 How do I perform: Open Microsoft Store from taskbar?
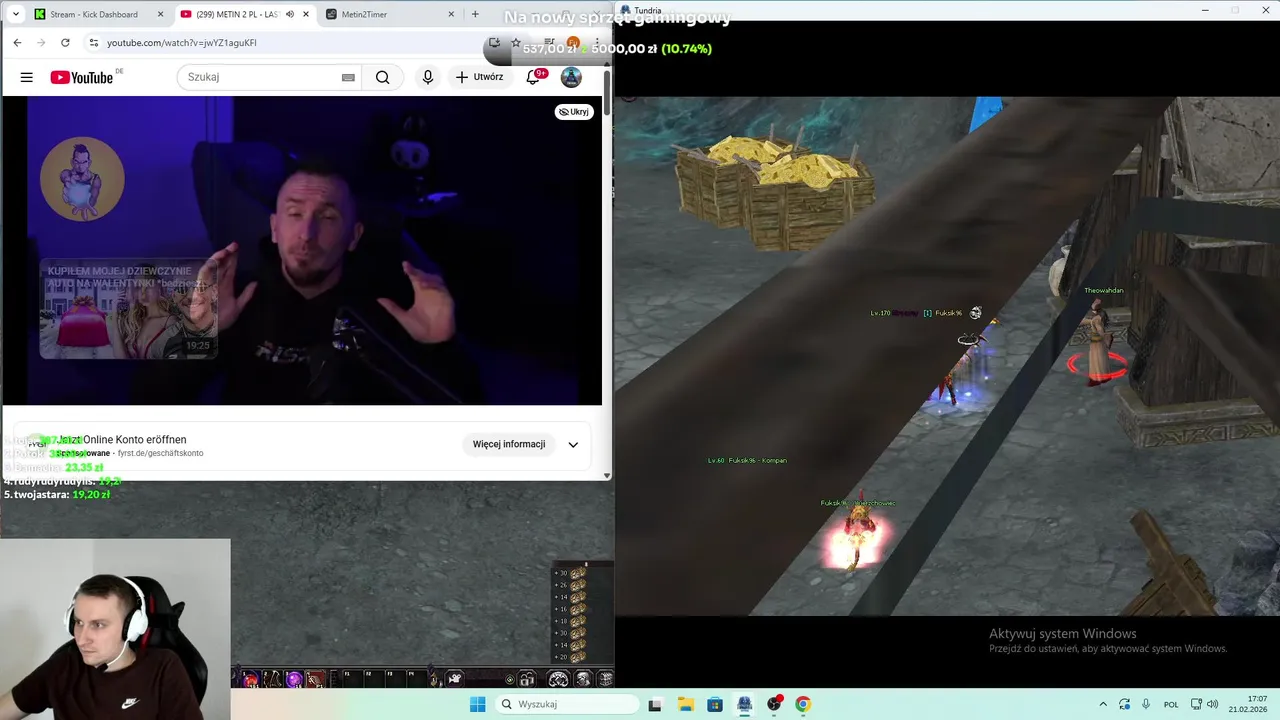coord(714,704)
